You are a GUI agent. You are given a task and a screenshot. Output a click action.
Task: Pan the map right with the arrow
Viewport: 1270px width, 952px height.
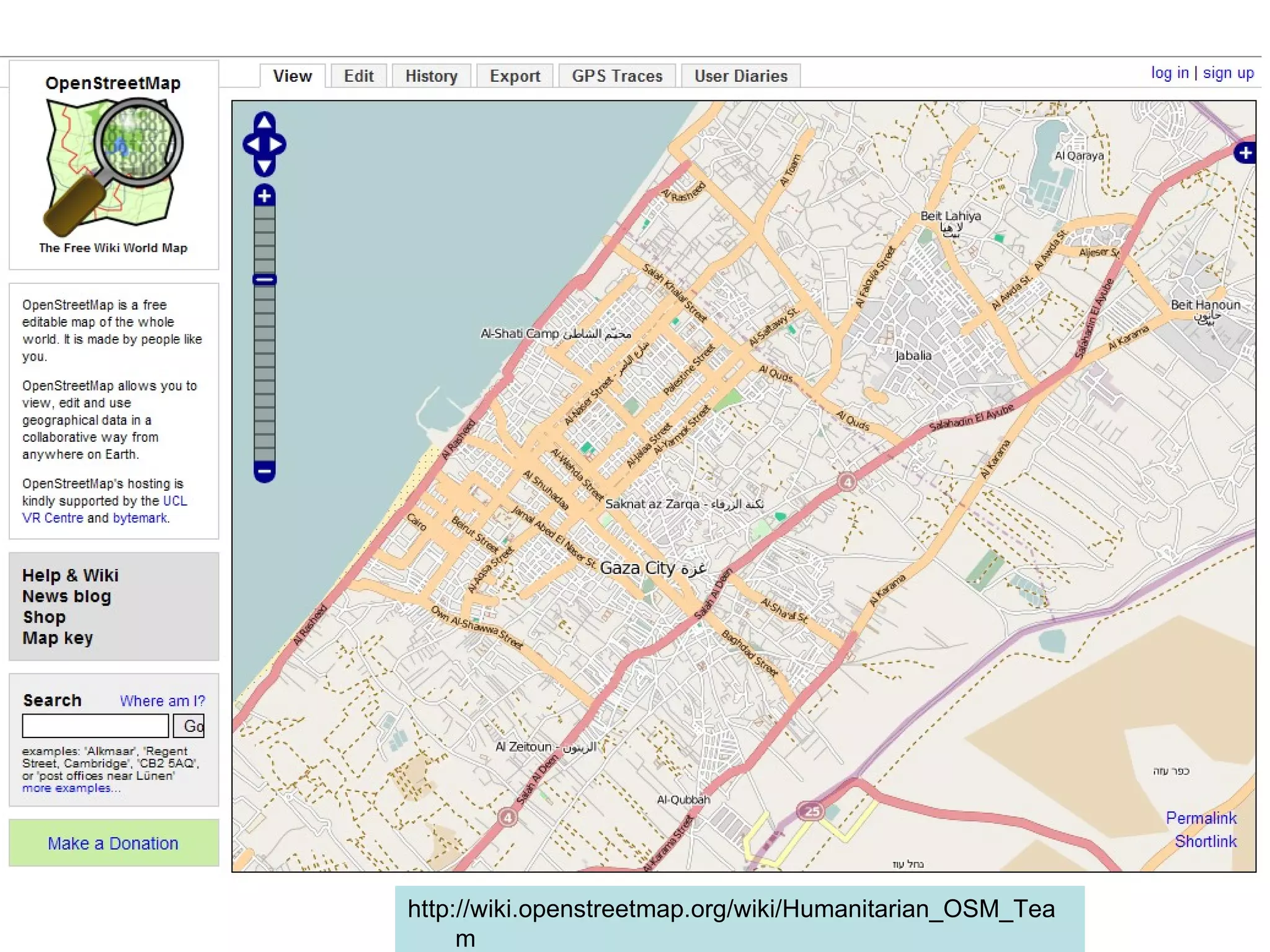click(277, 144)
